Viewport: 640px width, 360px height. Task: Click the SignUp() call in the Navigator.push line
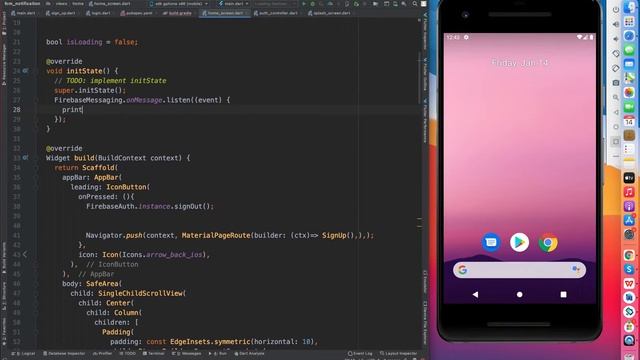pyautogui.click(x=340, y=236)
